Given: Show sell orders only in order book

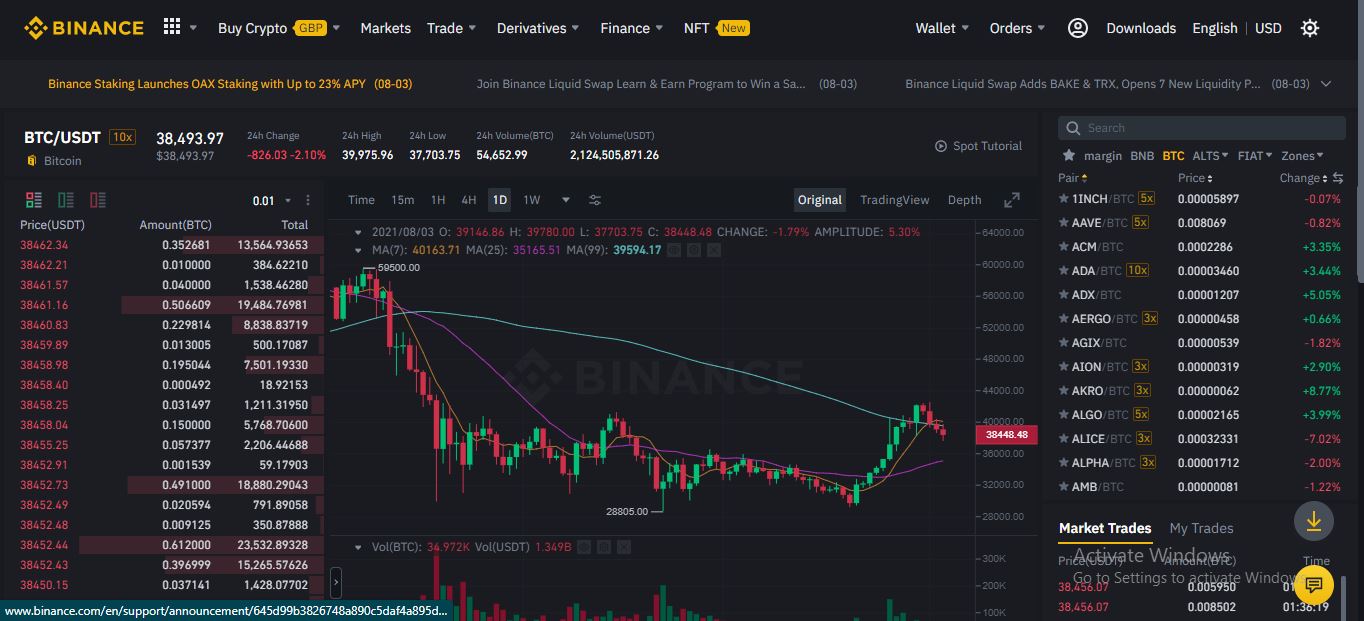Looking at the screenshot, I should [x=98, y=200].
